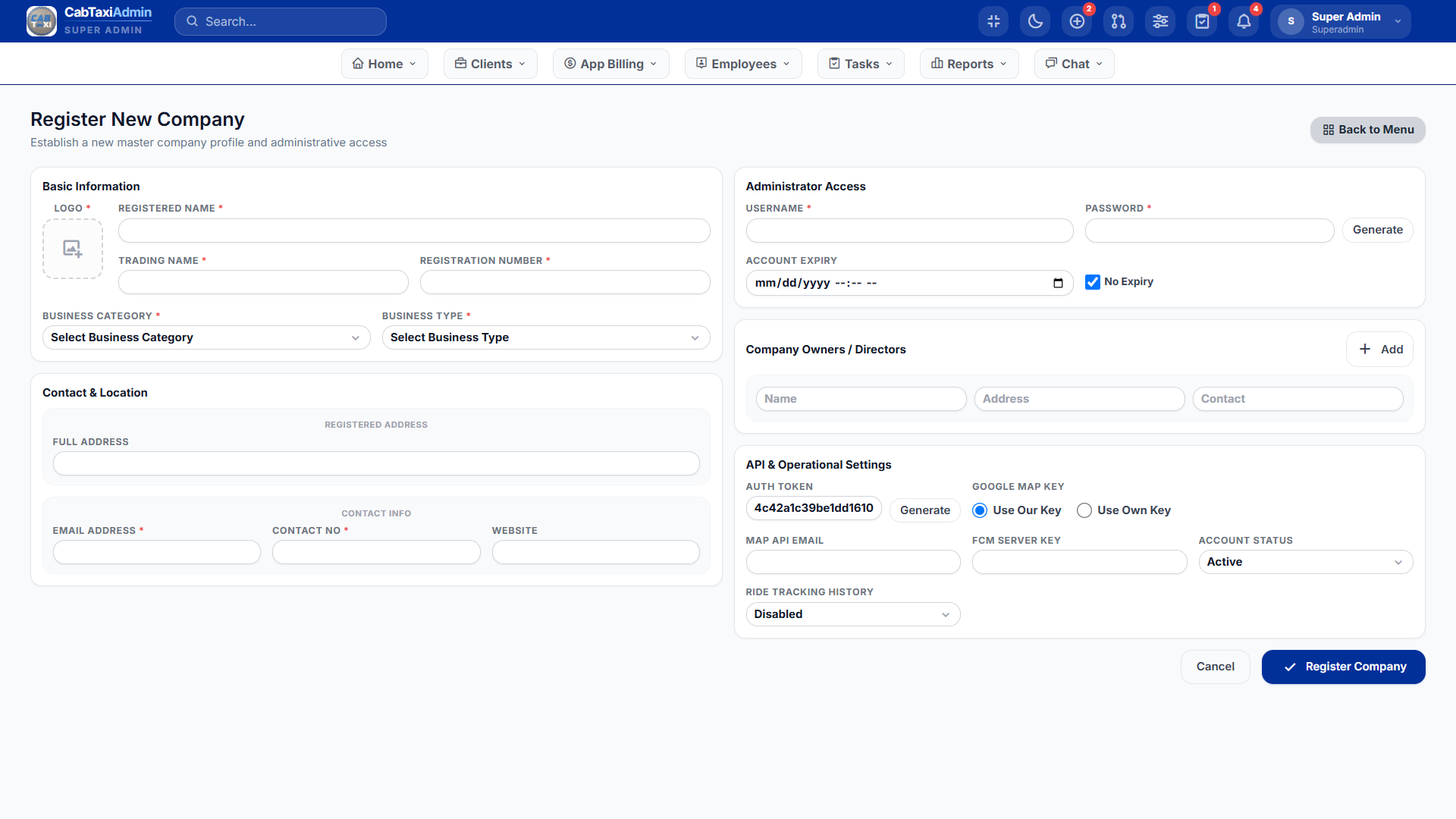Open the Account Status dropdown
1456x819 pixels.
[1305, 562]
